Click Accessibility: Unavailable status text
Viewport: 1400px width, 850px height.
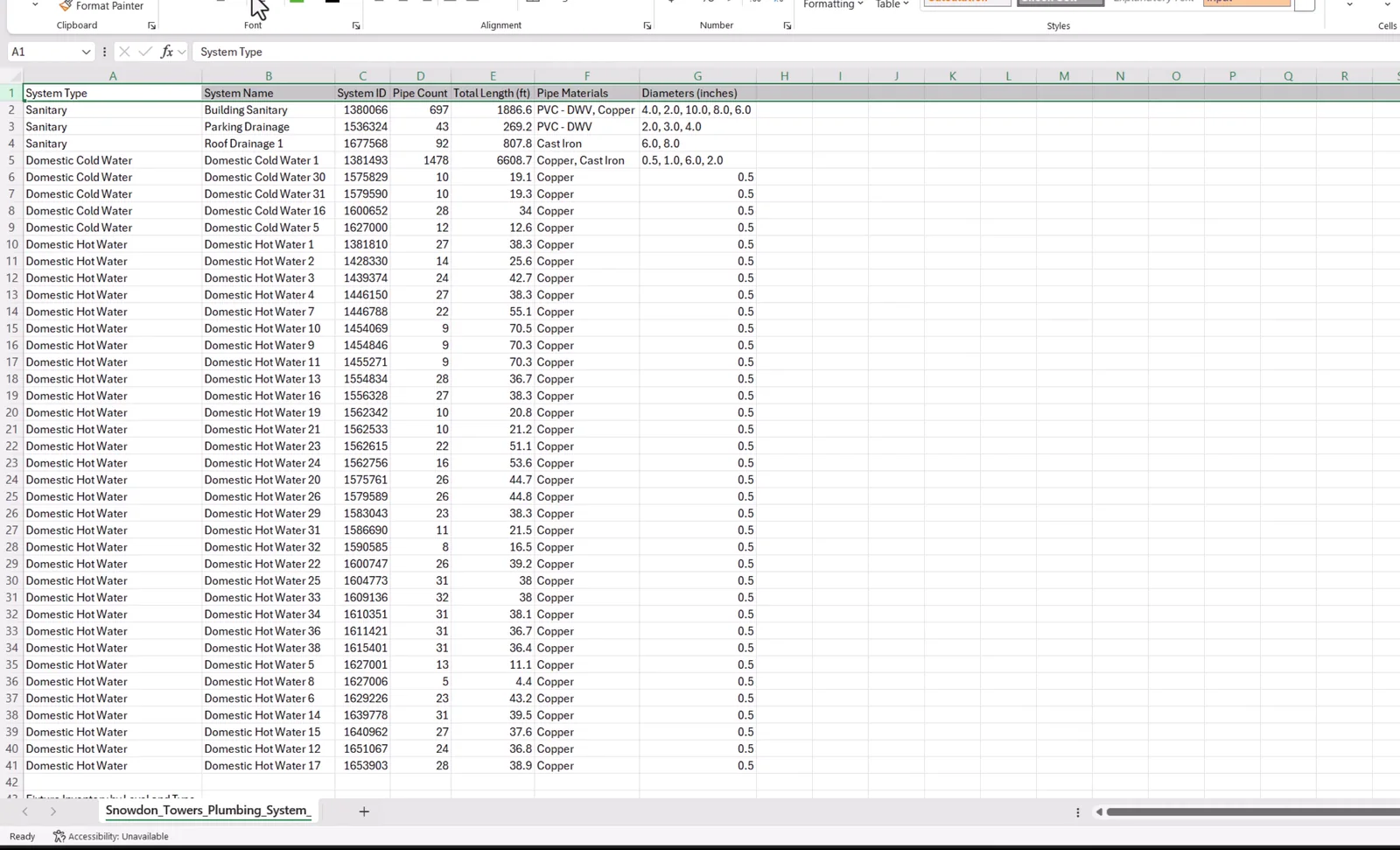pyautogui.click(x=118, y=836)
